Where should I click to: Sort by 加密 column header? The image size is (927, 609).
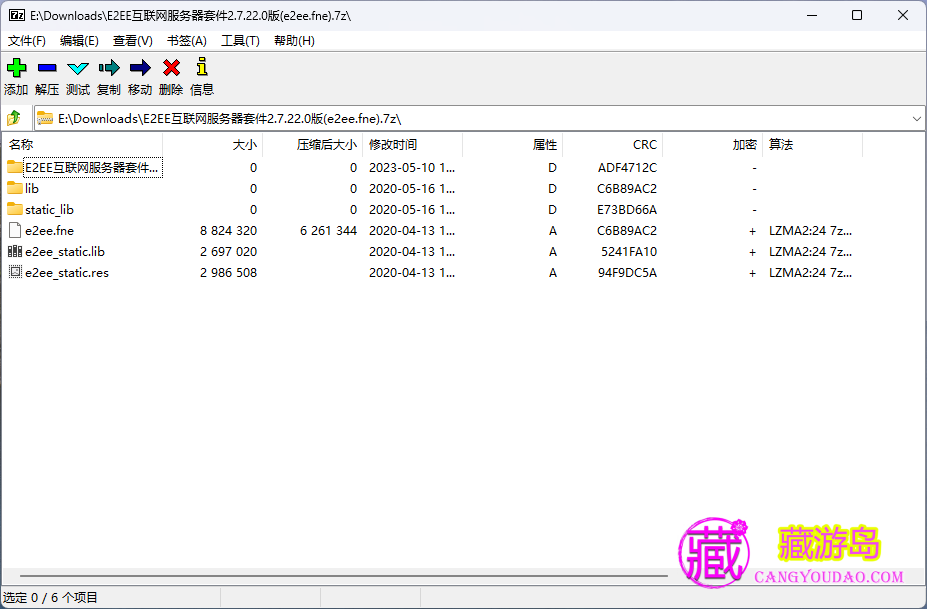coord(712,145)
